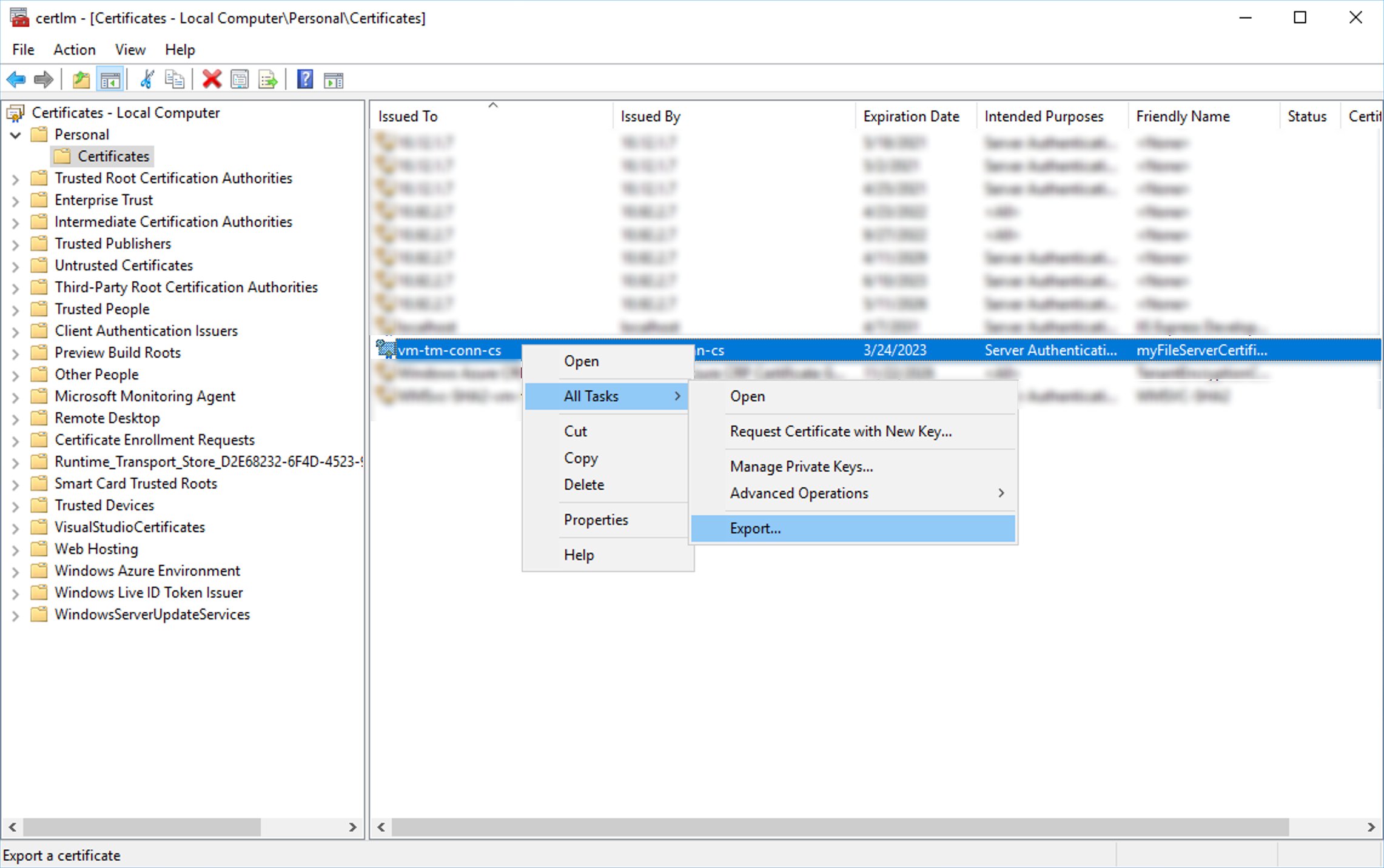Image resolution: width=1384 pixels, height=868 pixels.
Task: Click the Forward arrow toolbar icon
Action: (x=44, y=79)
